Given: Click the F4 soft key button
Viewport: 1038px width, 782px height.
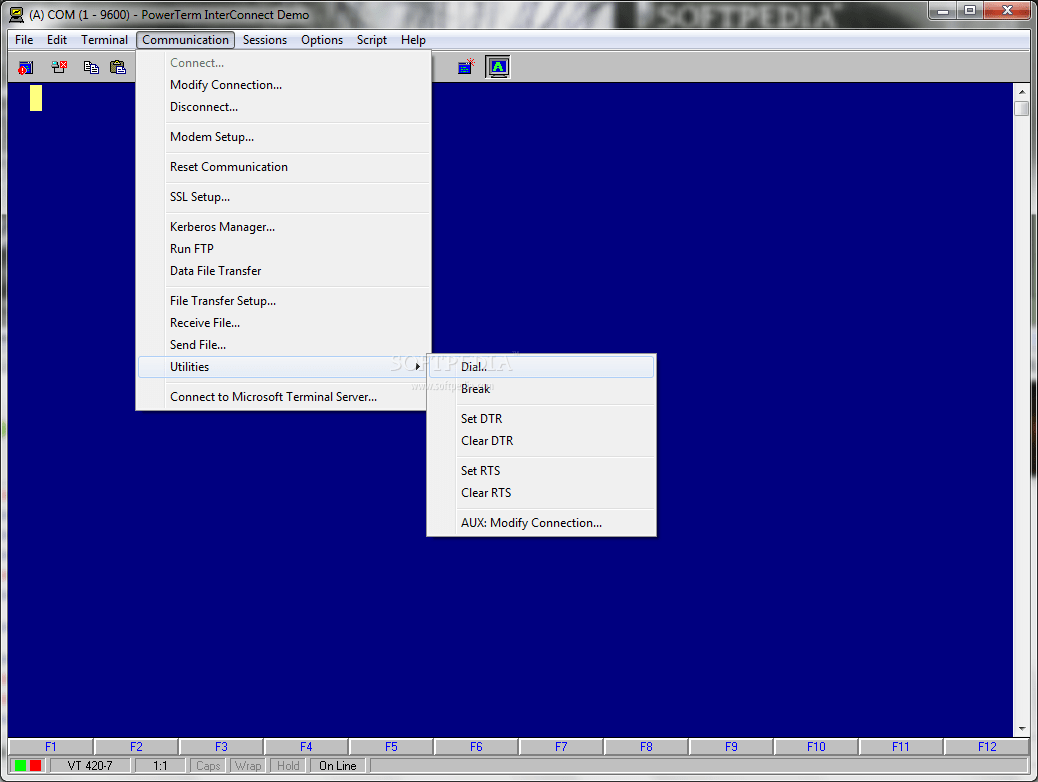Looking at the screenshot, I should click(306, 747).
